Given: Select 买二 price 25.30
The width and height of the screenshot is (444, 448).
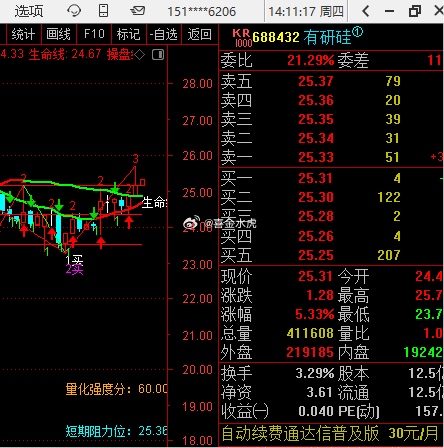Looking at the screenshot, I should 316,197.
